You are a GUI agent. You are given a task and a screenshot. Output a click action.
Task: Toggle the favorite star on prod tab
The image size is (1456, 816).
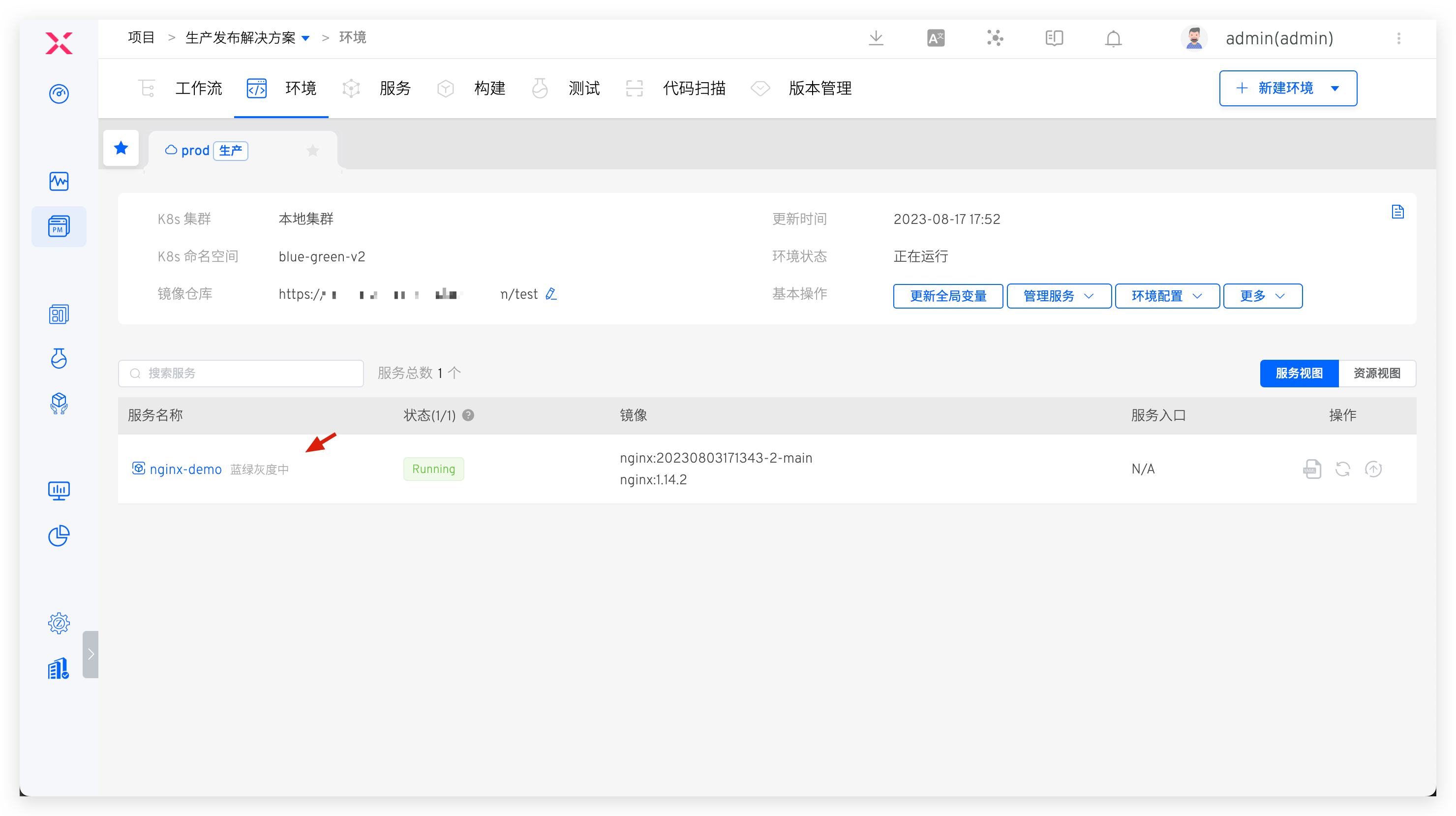[x=312, y=151]
